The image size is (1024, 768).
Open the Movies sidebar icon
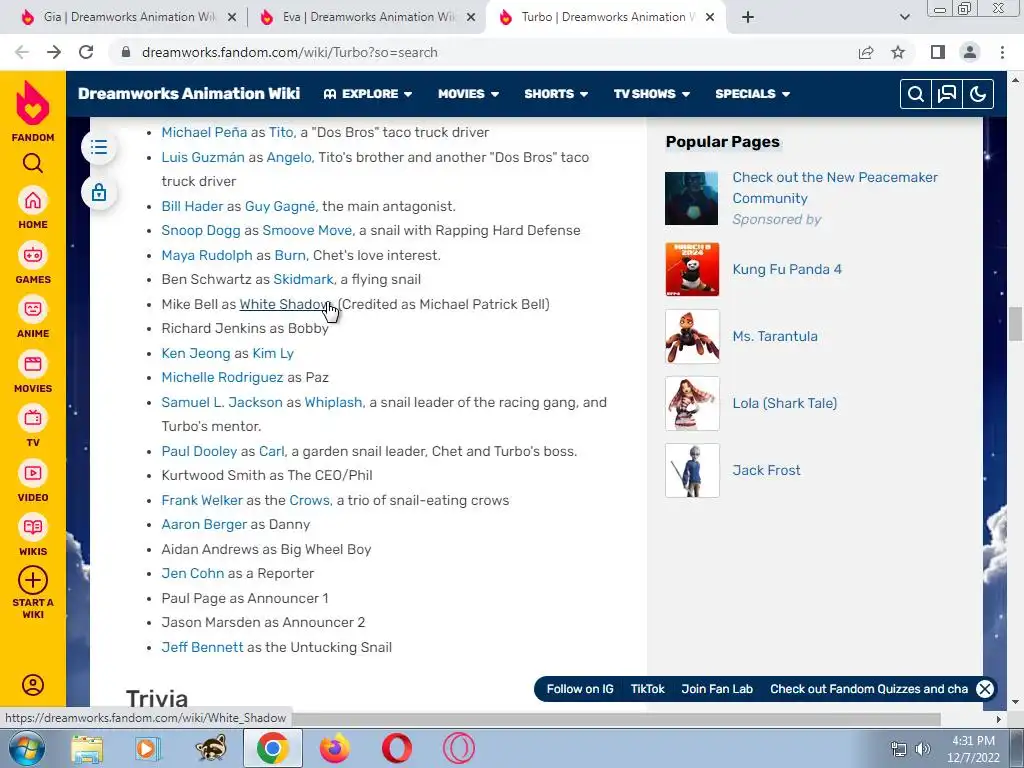click(x=33, y=364)
